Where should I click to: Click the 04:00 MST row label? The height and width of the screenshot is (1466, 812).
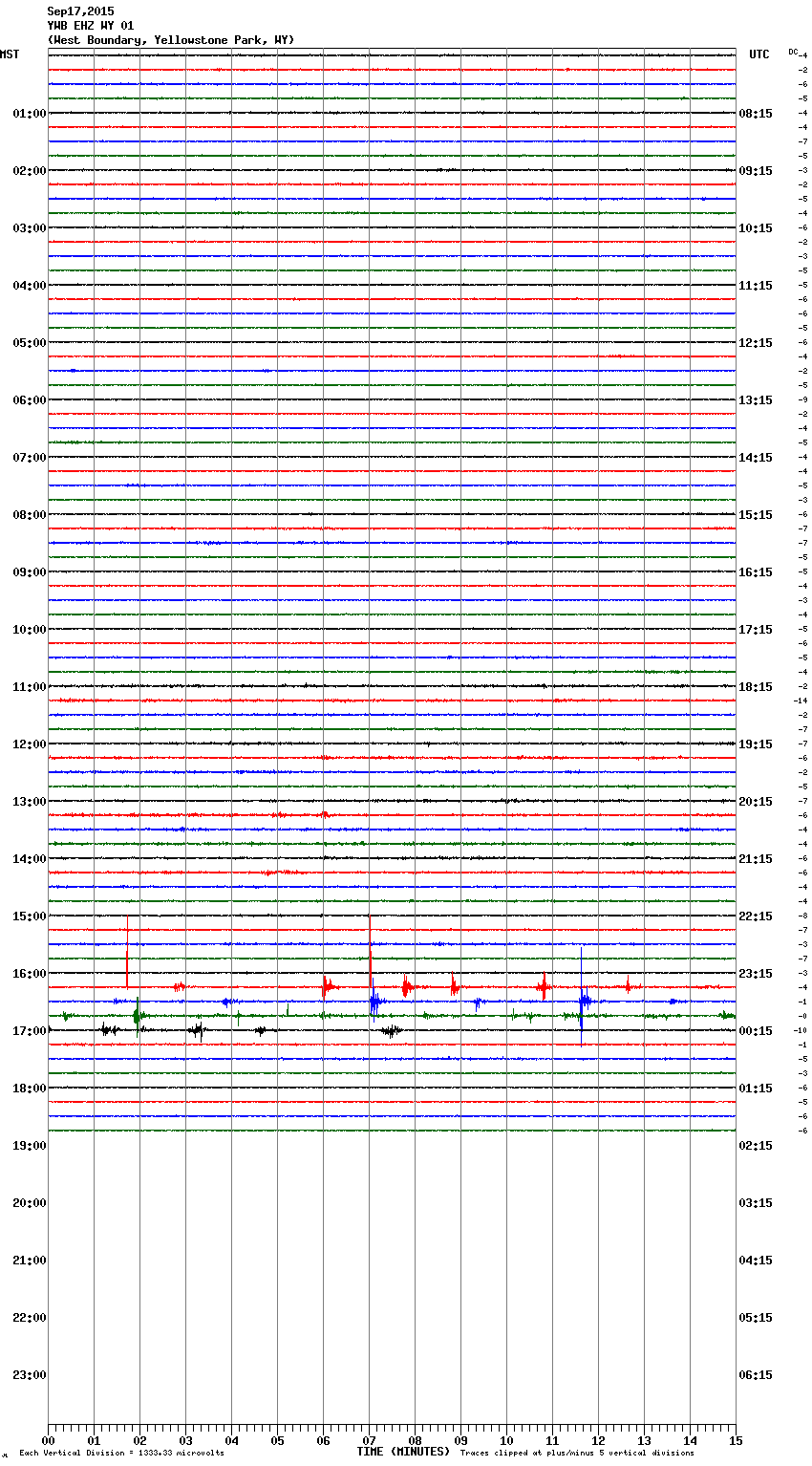coord(30,286)
